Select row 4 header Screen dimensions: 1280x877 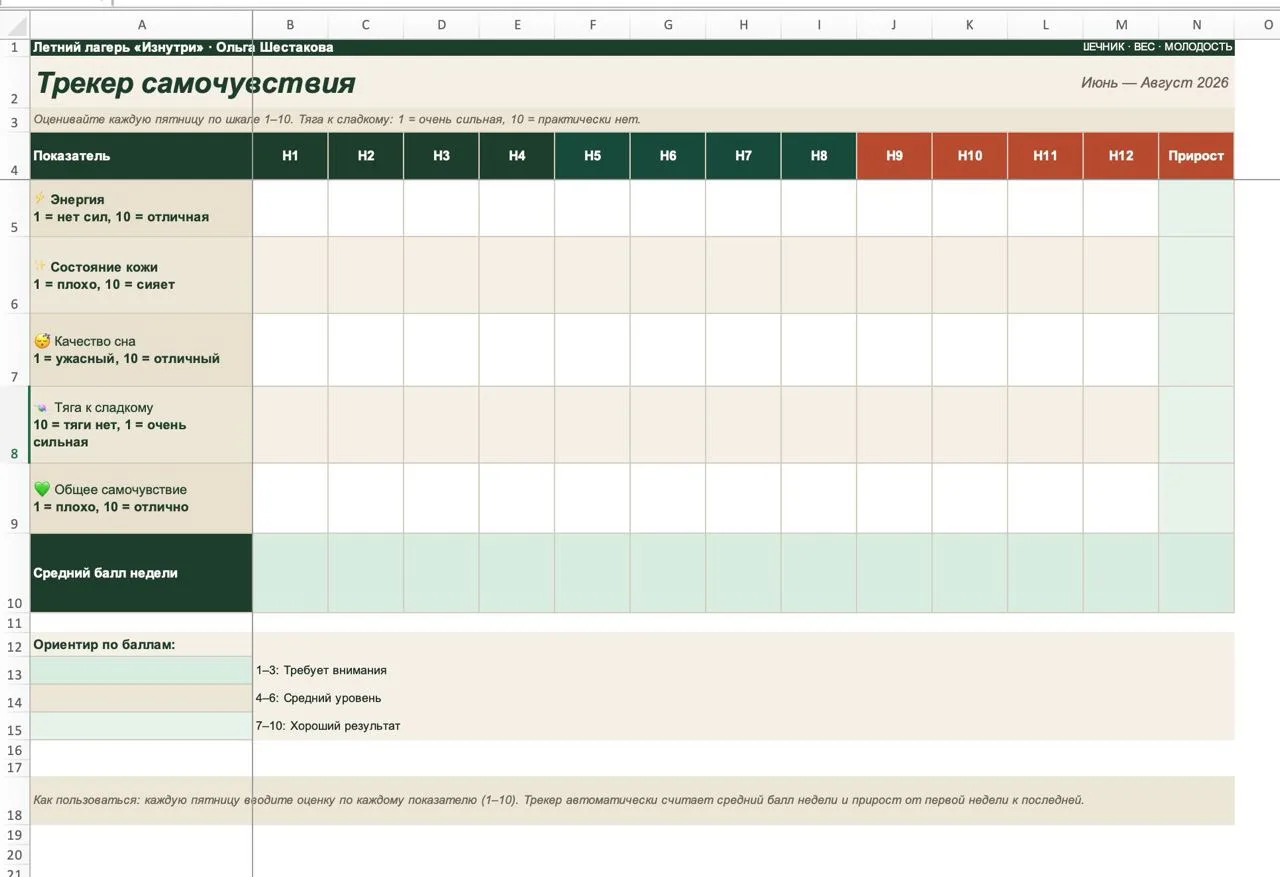(14, 156)
